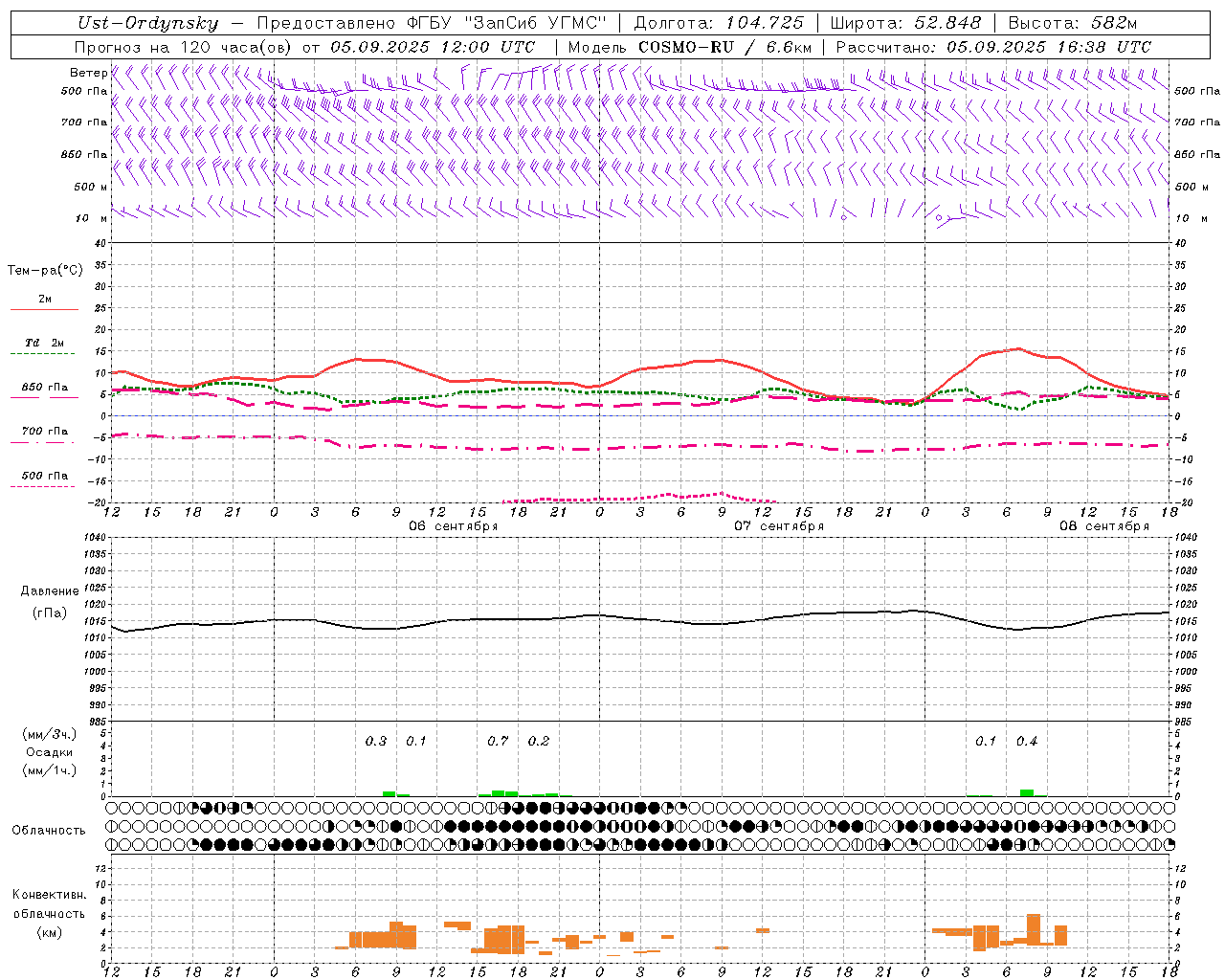Click the '(гПа)' unit label under Давление
The image size is (1225, 980).
coord(50,613)
